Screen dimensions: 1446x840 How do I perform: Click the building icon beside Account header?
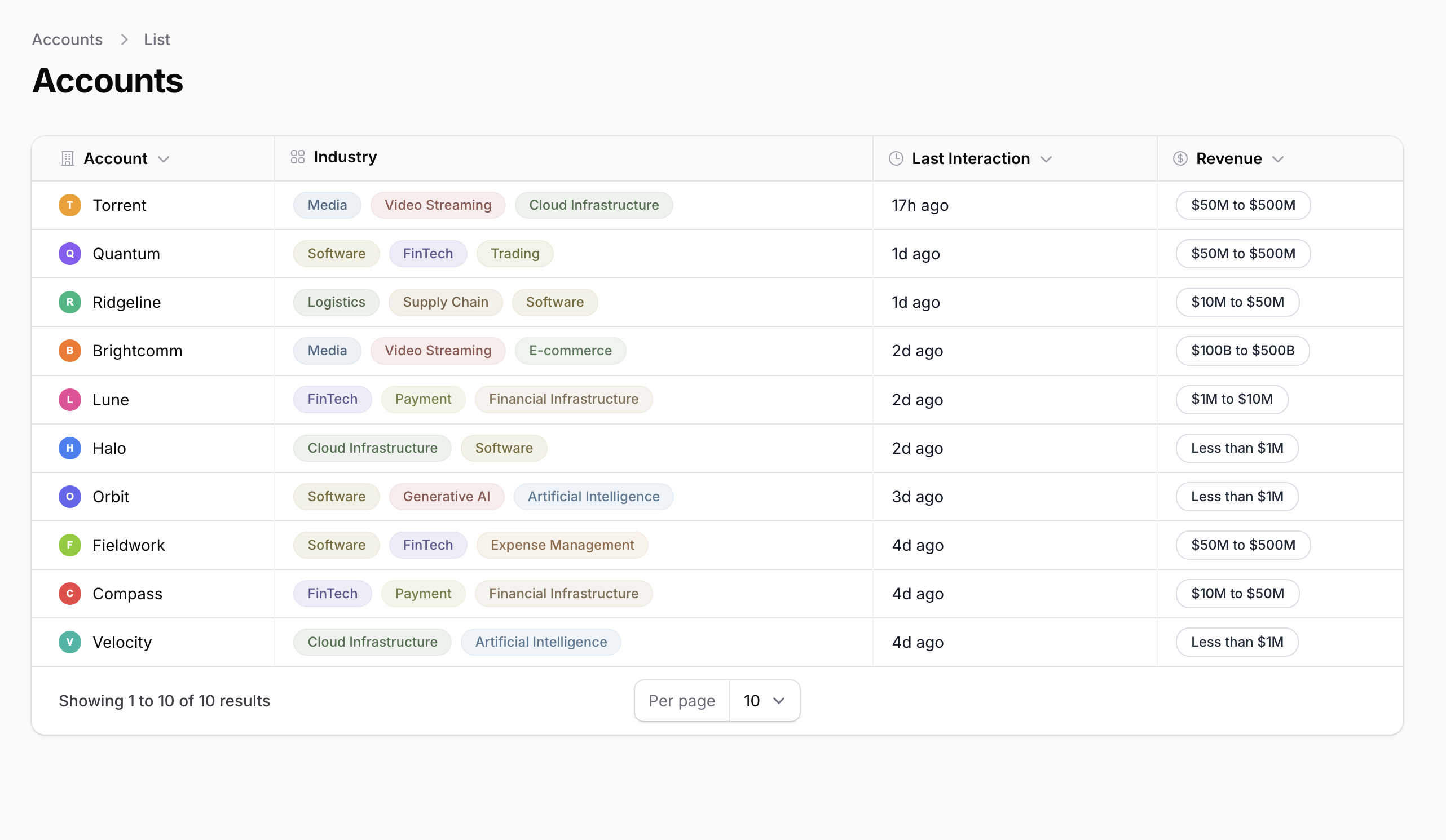point(68,158)
